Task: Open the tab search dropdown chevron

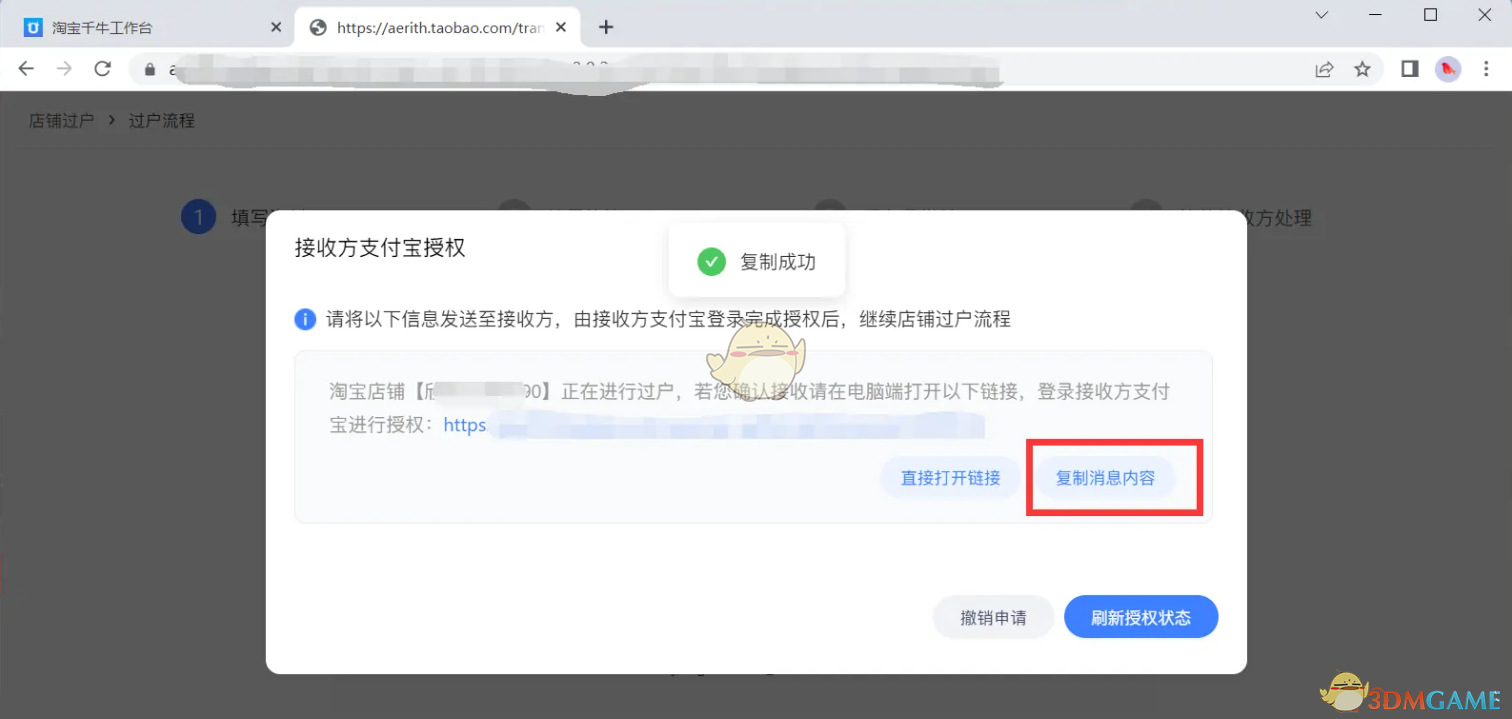Action: (x=1322, y=15)
